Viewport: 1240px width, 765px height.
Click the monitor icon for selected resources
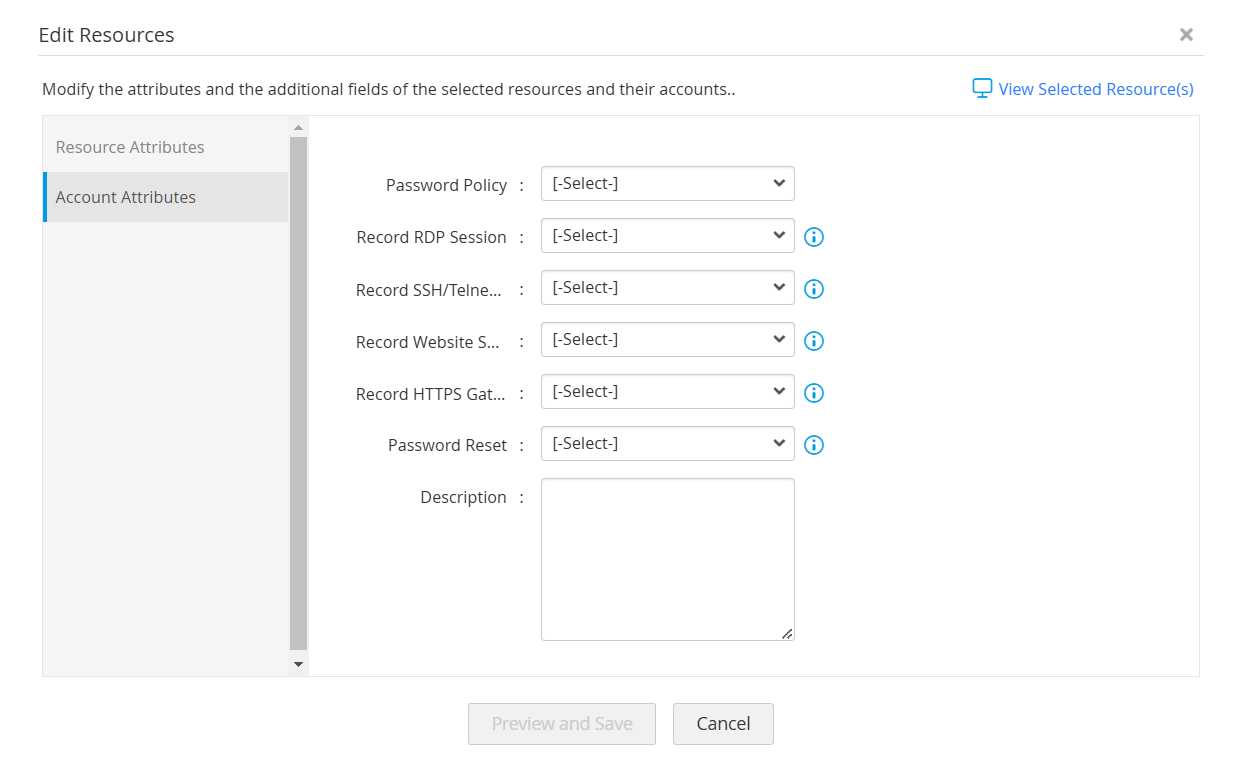(x=982, y=88)
